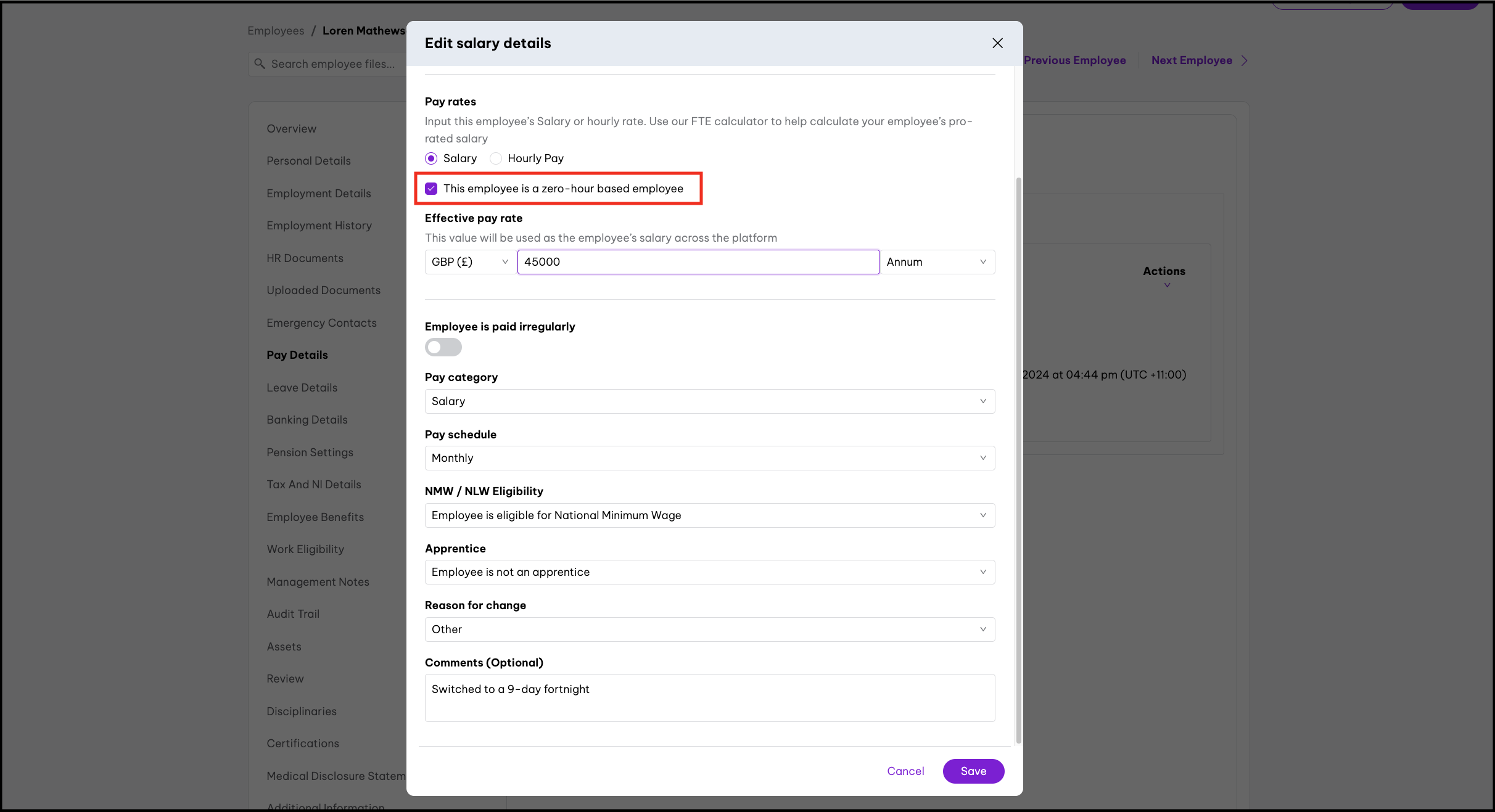Screen dimensions: 1495x812
Task: Open the Pay schedule Monthly dropdown
Action: (x=709, y=458)
